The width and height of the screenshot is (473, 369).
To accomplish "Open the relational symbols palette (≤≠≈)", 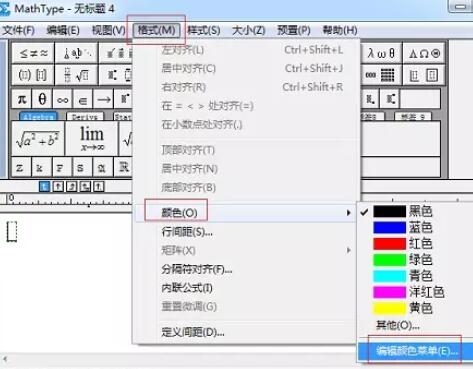I will 33,53.
